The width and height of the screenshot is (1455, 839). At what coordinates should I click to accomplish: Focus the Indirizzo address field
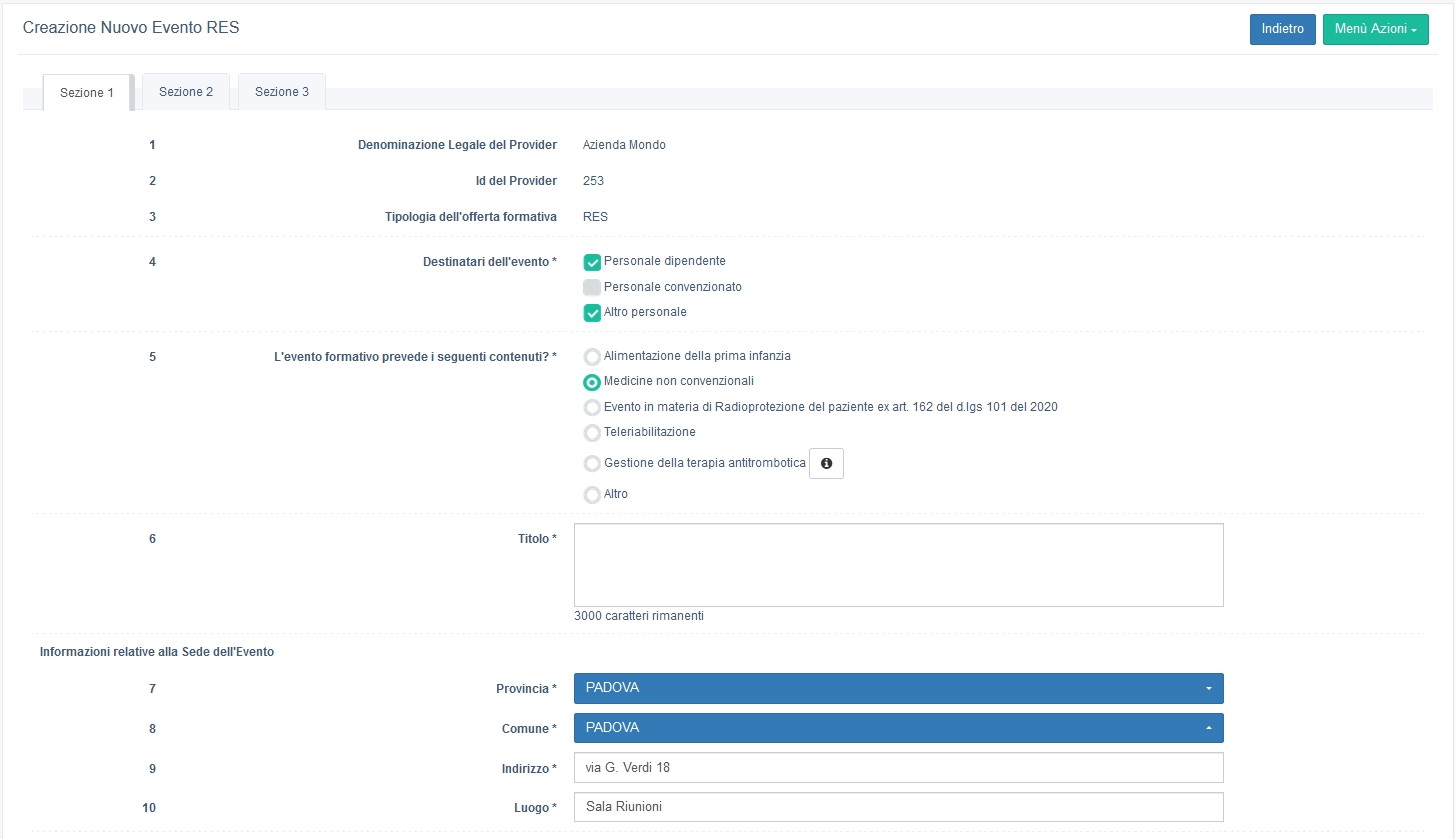click(x=898, y=768)
